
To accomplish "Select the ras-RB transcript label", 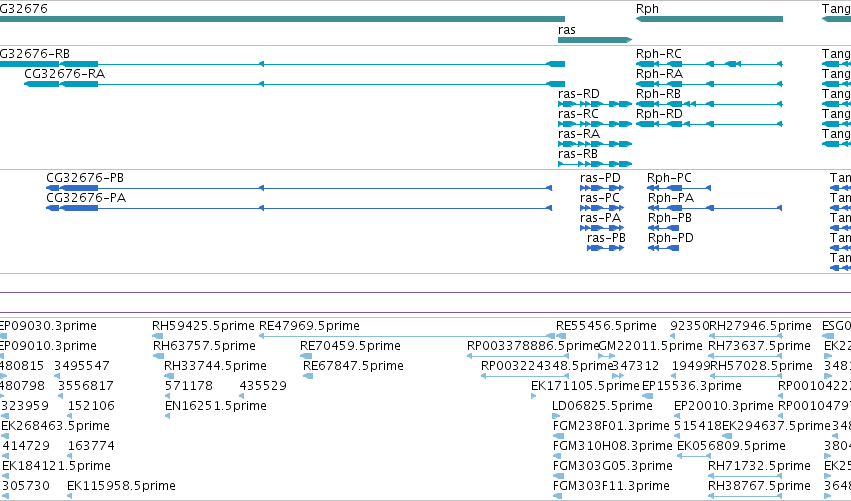I will click(577, 154).
